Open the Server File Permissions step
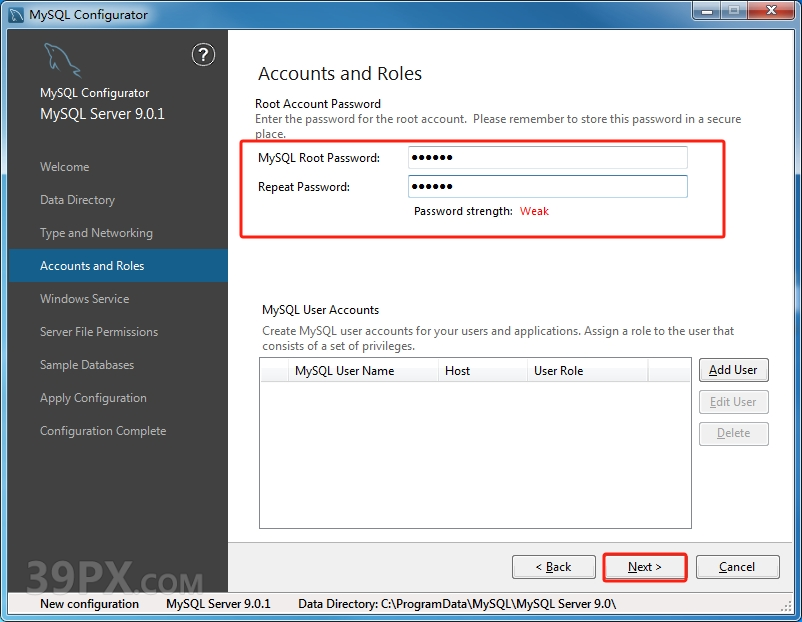The width and height of the screenshot is (802, 622). tap(99, 332)
